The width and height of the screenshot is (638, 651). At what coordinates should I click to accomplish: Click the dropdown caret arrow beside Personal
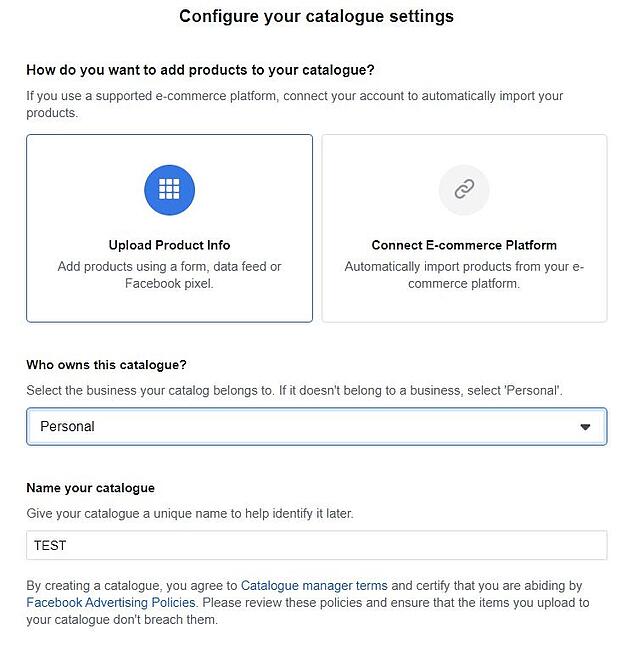coord(585,427)
